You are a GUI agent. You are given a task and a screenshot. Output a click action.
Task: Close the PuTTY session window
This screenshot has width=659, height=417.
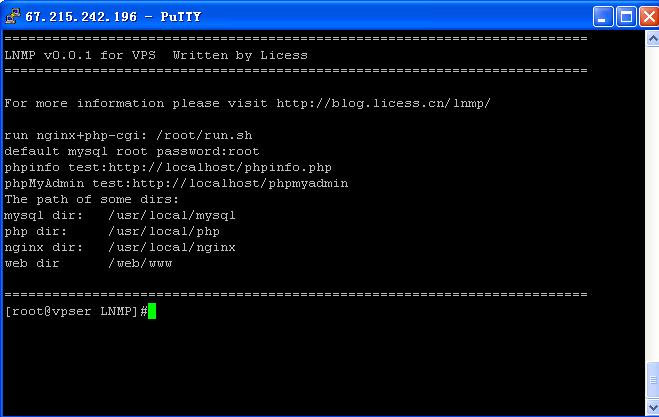click(x=649, y=17)
